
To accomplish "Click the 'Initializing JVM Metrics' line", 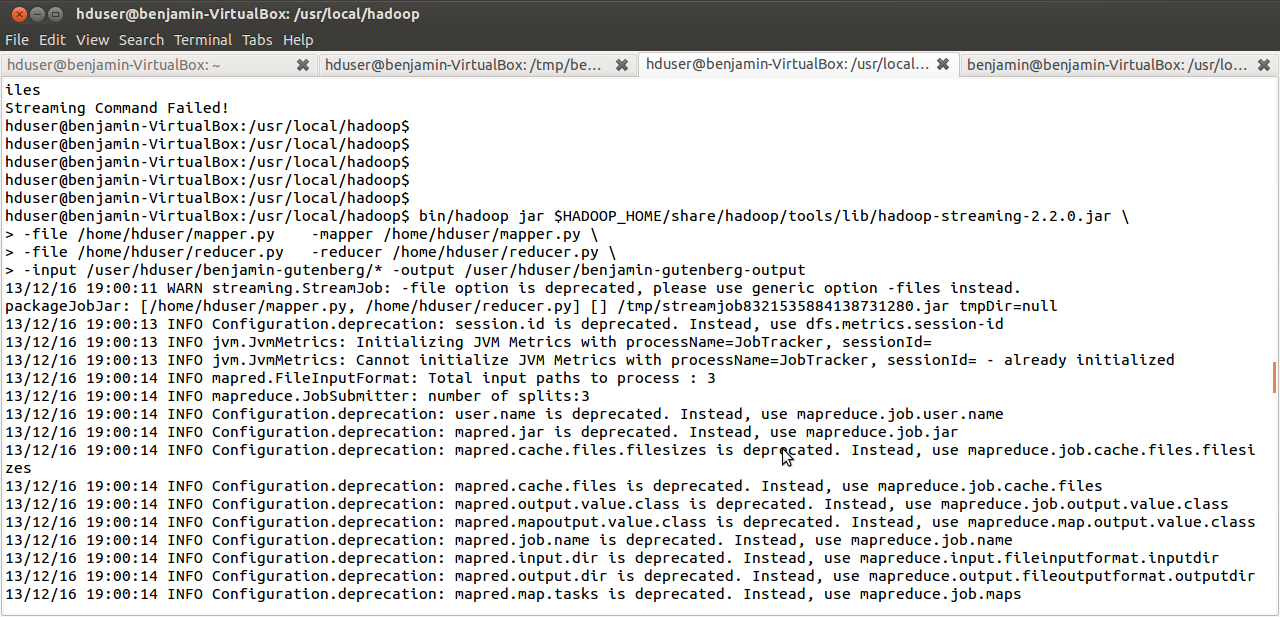I will (x=468, y=342).
